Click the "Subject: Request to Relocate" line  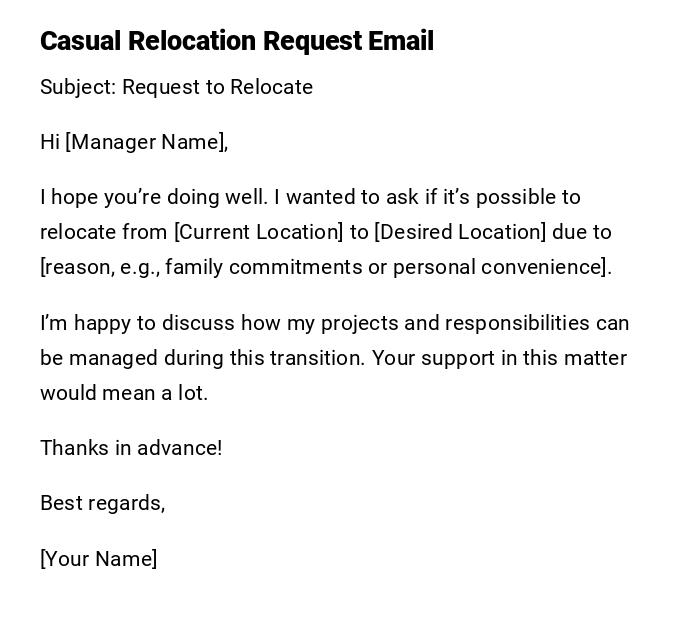tap(176, 87)
